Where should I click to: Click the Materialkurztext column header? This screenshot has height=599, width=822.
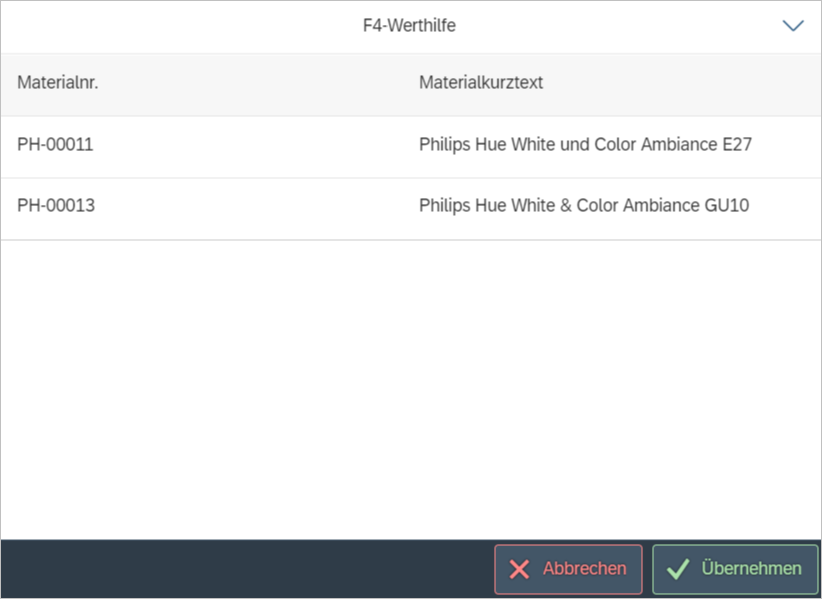click(x=481, y=83)
